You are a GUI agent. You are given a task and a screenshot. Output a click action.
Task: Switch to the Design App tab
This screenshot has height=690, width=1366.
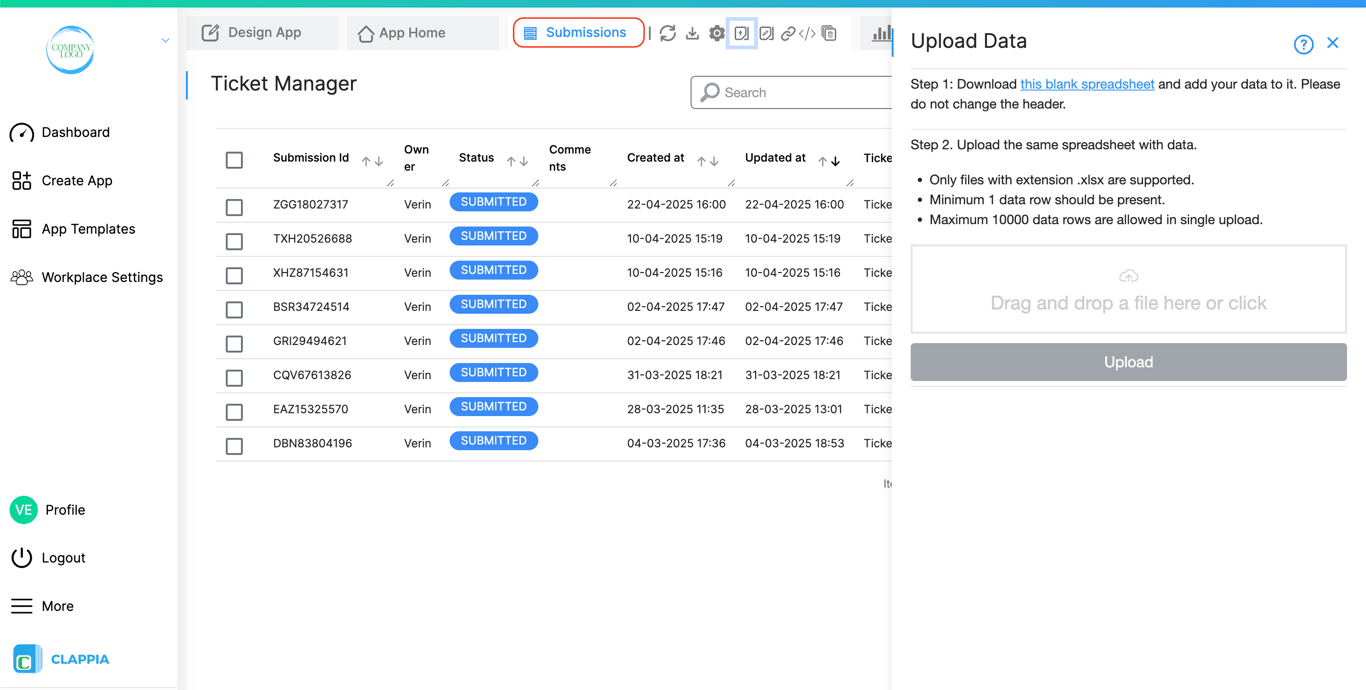[x=252, y=33]
